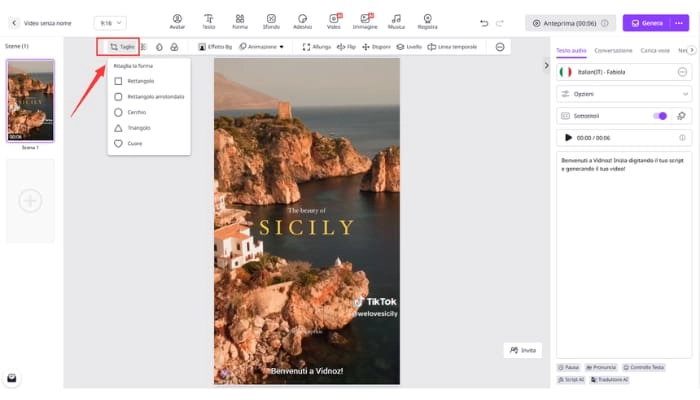Open the Video media tool

[x=333, y=21]
